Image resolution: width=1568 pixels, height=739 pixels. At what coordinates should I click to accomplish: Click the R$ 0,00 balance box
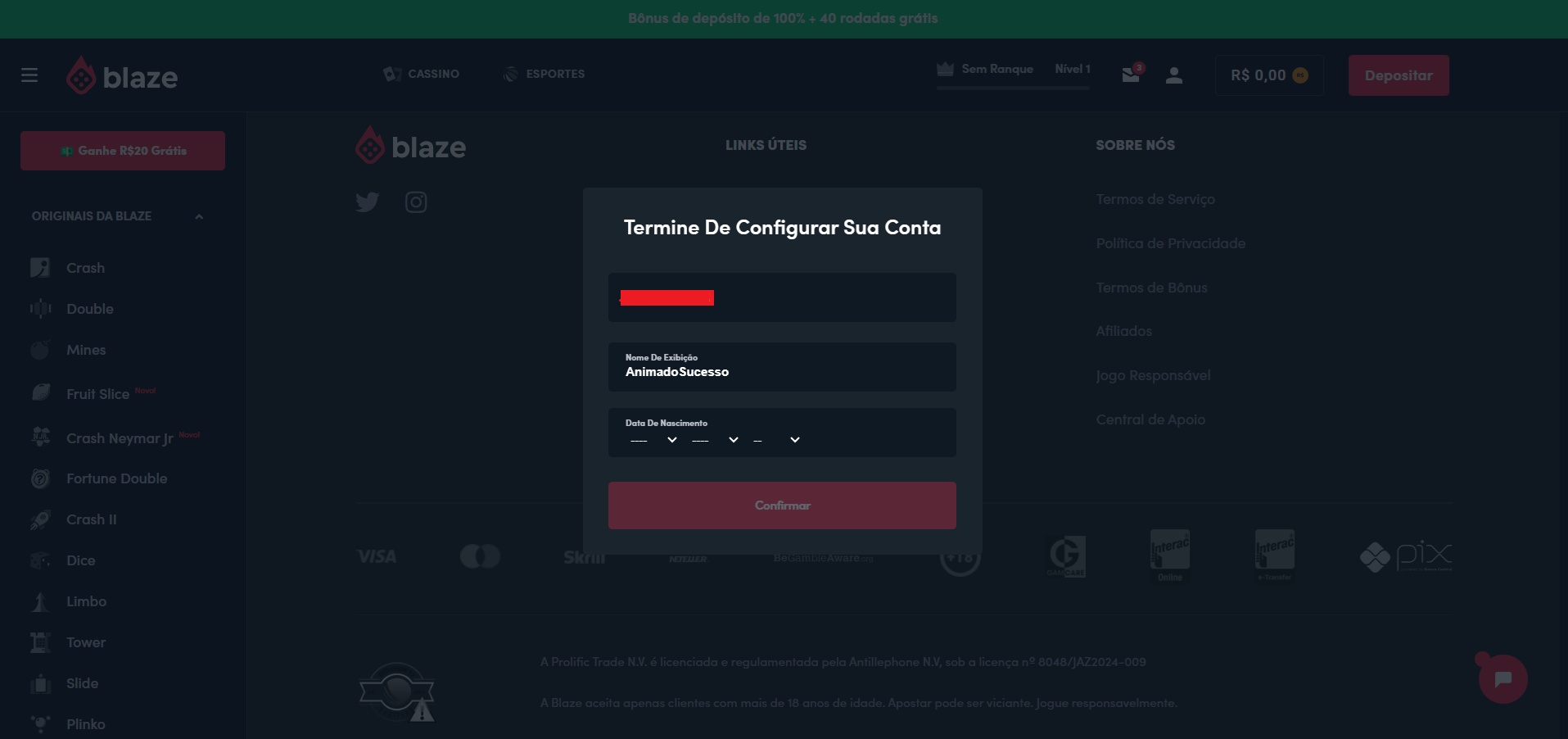point(1269,75)
